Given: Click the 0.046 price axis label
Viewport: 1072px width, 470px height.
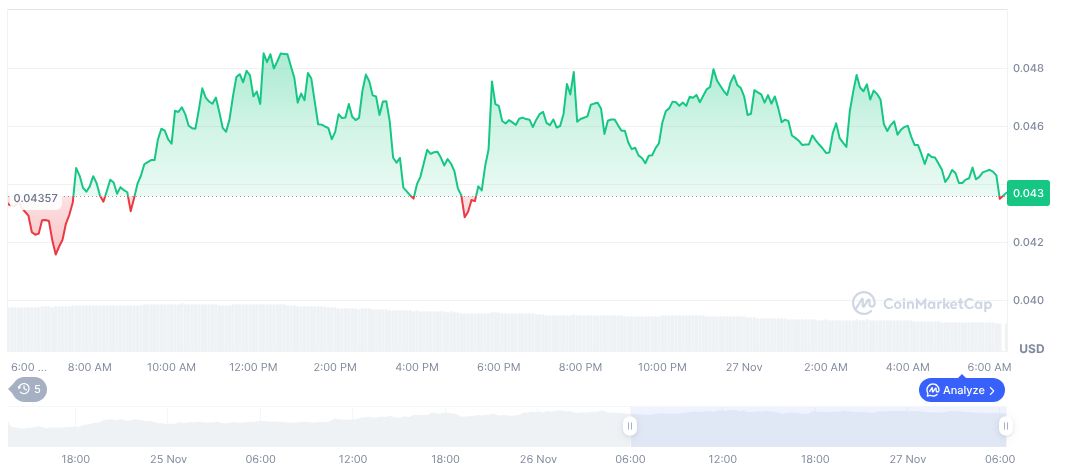Looking at the screenshot, I should (x=1028, y=126).
